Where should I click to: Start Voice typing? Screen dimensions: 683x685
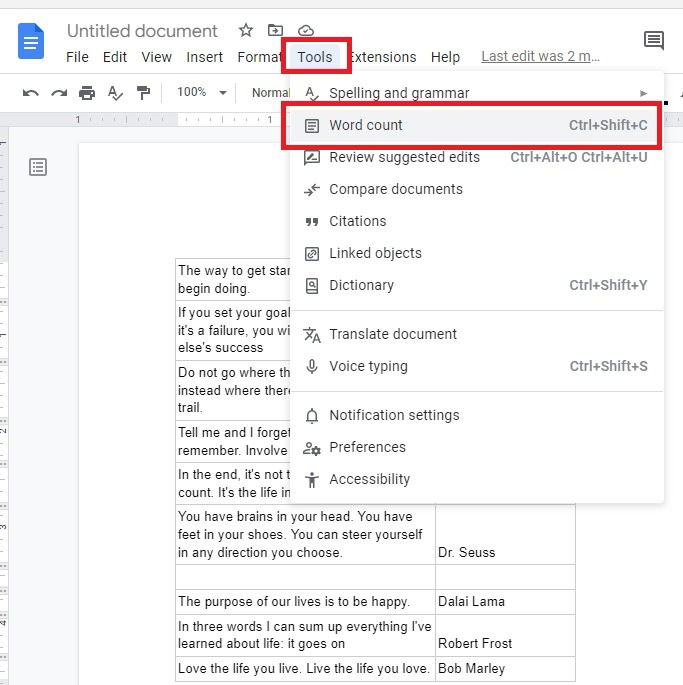tap(477, 366)
